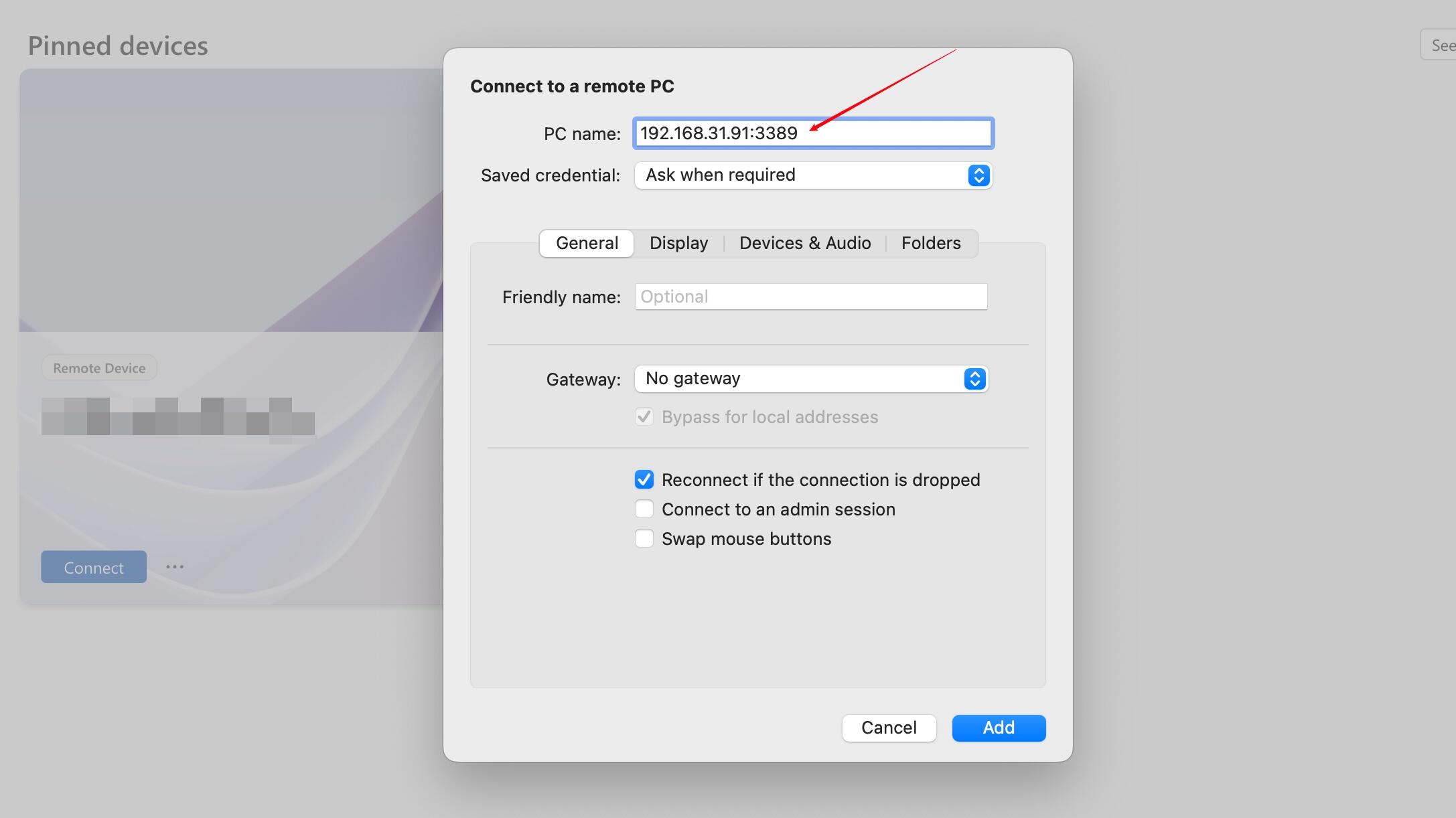Cancel the remote PC dialog
Image resolution: width=1456 pixels, height=818 pixels.
tap(889, 728)
